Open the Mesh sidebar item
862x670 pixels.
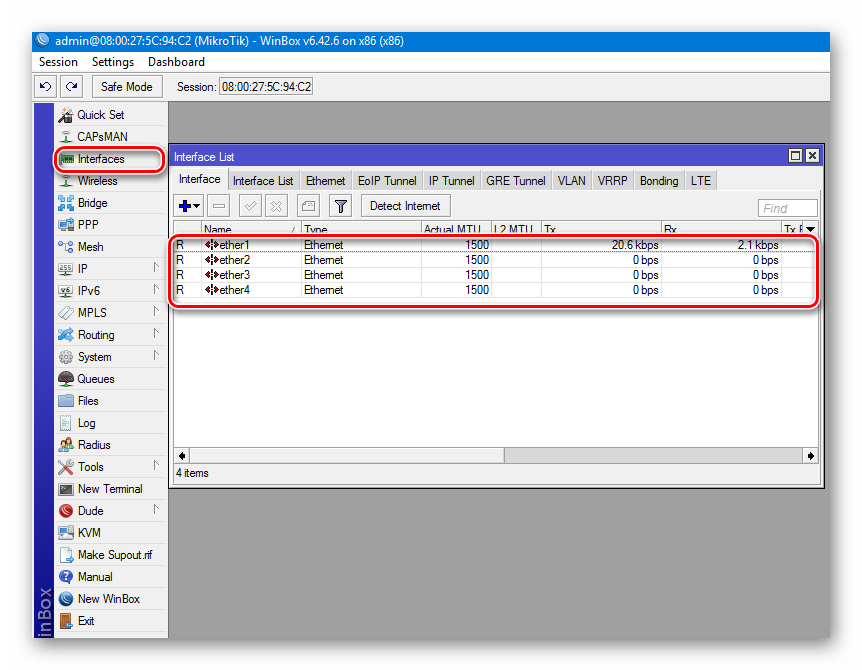click(111, 247)
